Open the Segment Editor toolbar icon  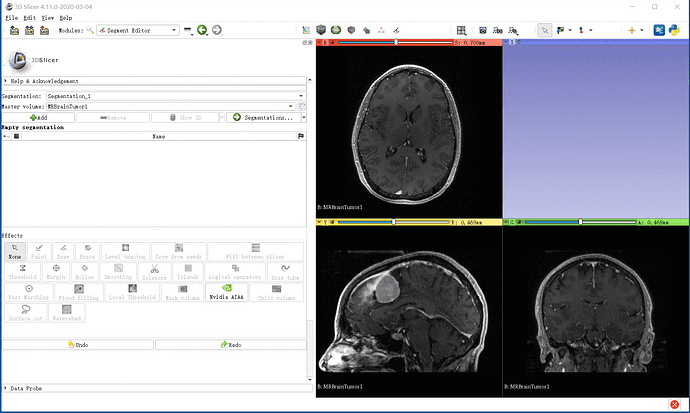point(396,30)
